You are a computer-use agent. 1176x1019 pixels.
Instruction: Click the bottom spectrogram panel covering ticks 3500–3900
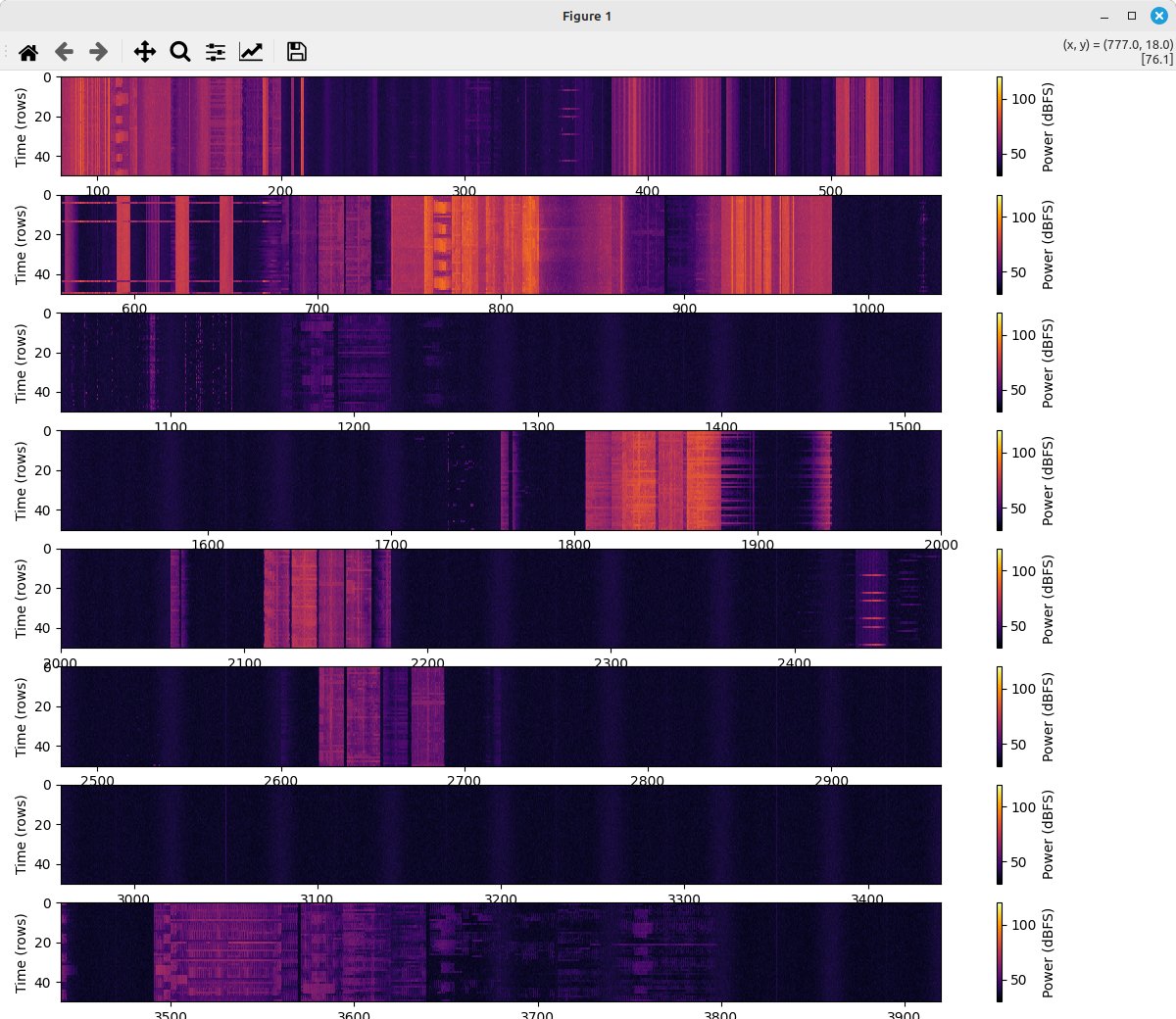pos(501,952)
